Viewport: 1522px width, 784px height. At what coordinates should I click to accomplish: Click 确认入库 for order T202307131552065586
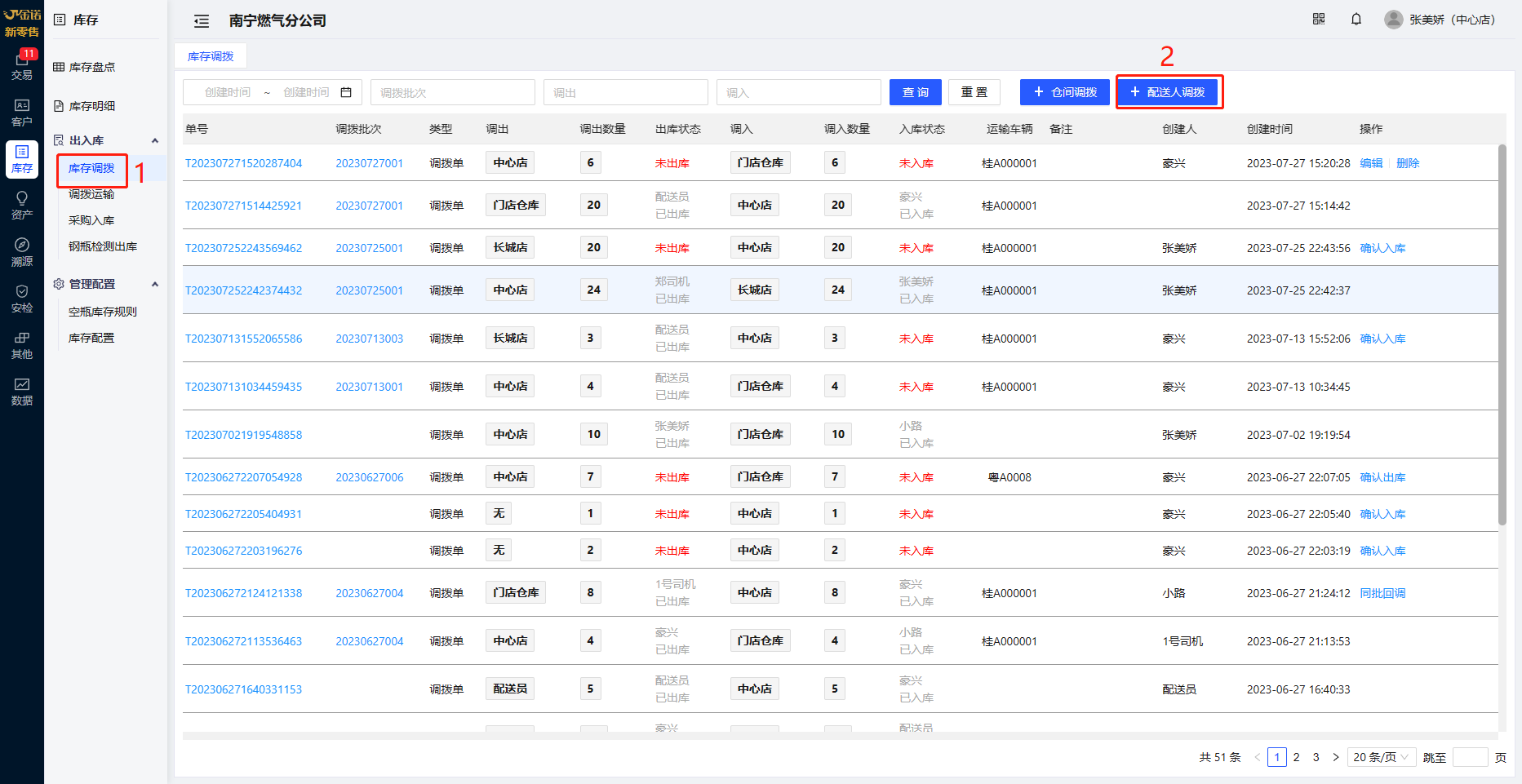1382,339
